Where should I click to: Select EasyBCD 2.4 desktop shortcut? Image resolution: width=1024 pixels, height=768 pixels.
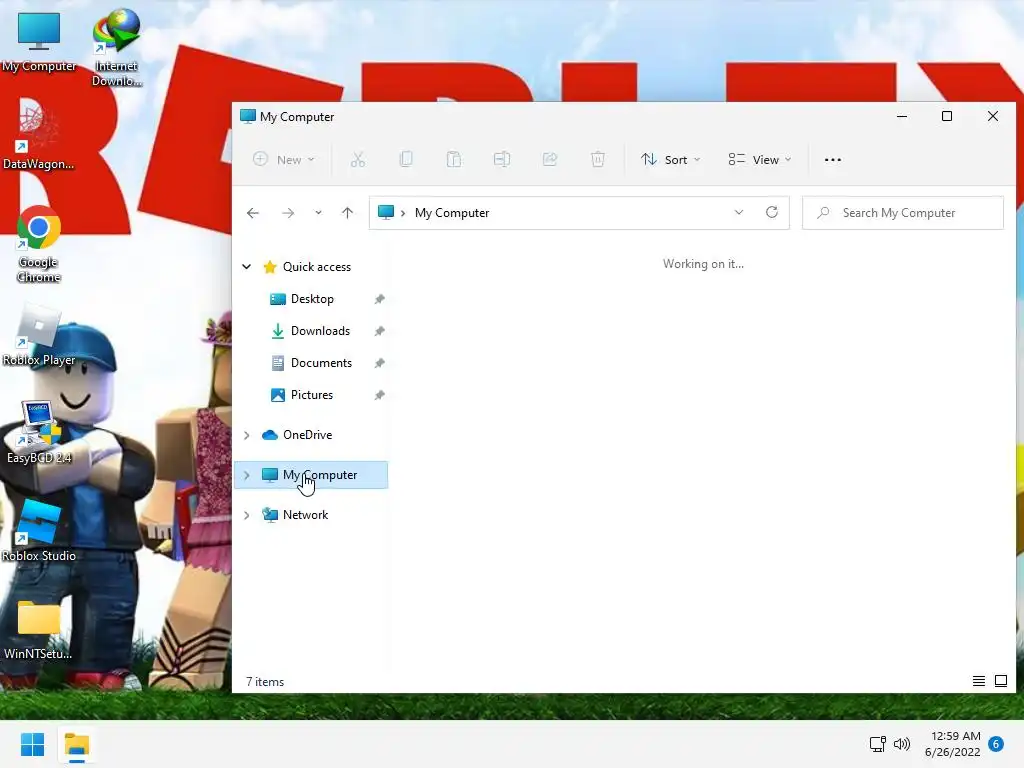point(39,432)
